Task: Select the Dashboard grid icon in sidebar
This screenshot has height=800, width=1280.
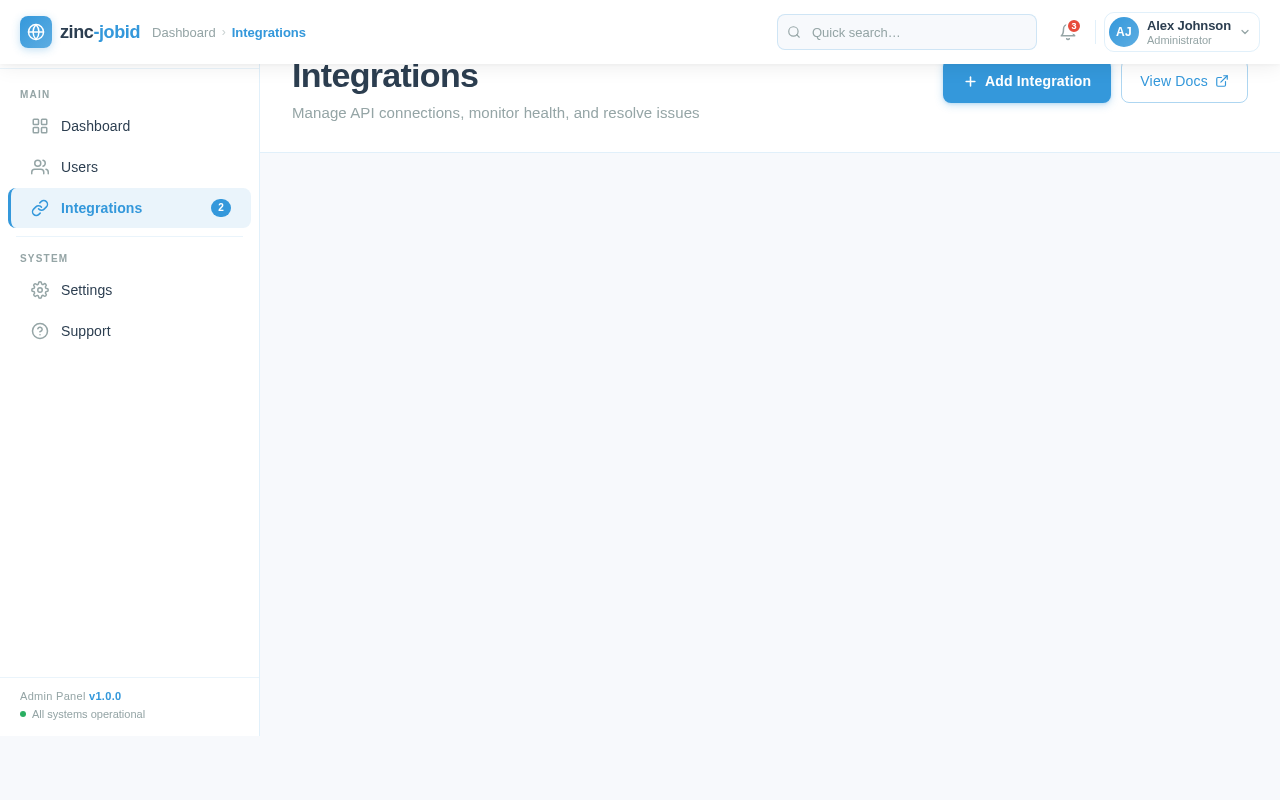Action: tap(39, 126)
